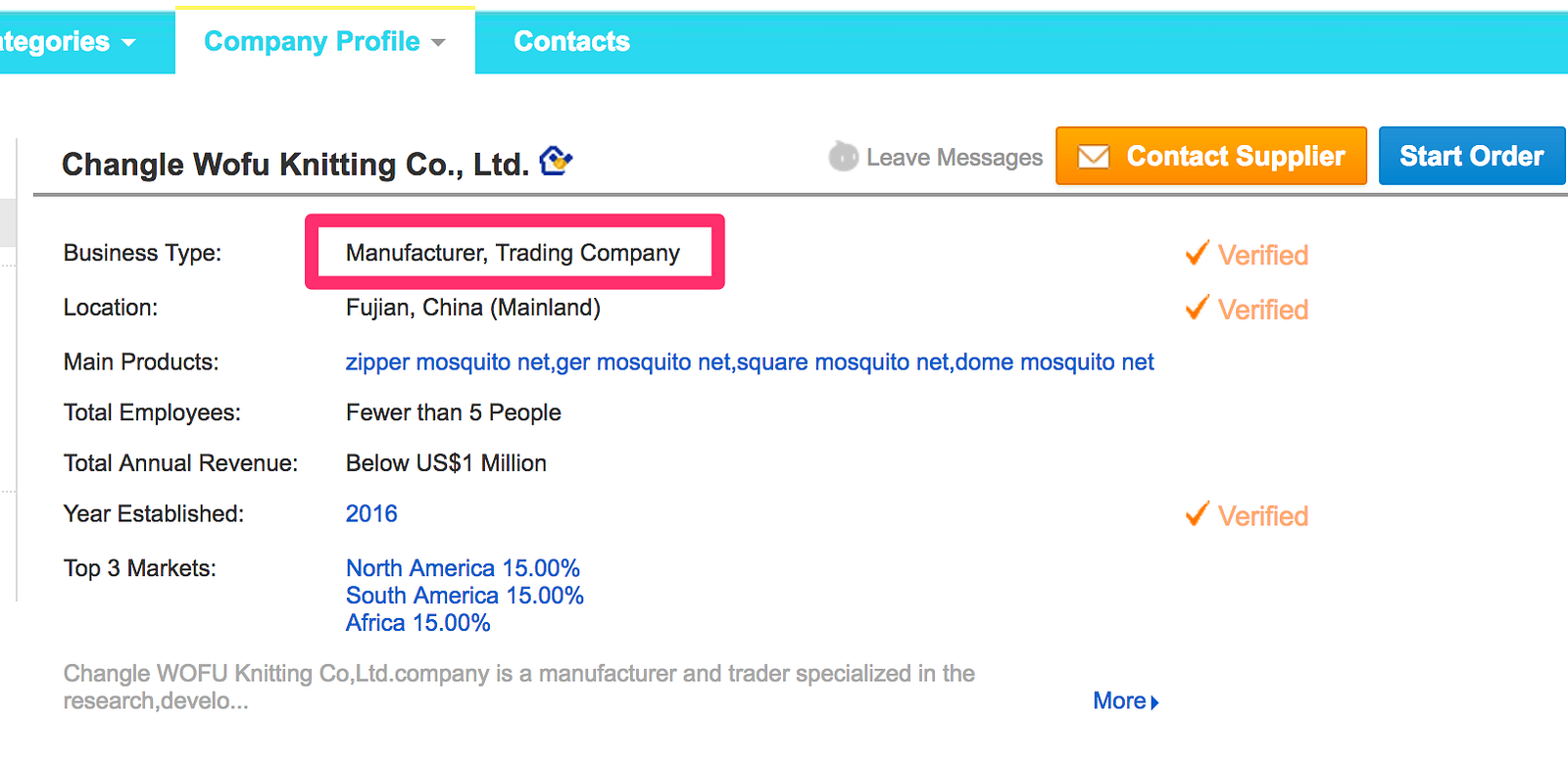Viewport: 1568px width, 769px height.
Task: Click the Year Established Verified checkmark
Action: click(1197, 514)
